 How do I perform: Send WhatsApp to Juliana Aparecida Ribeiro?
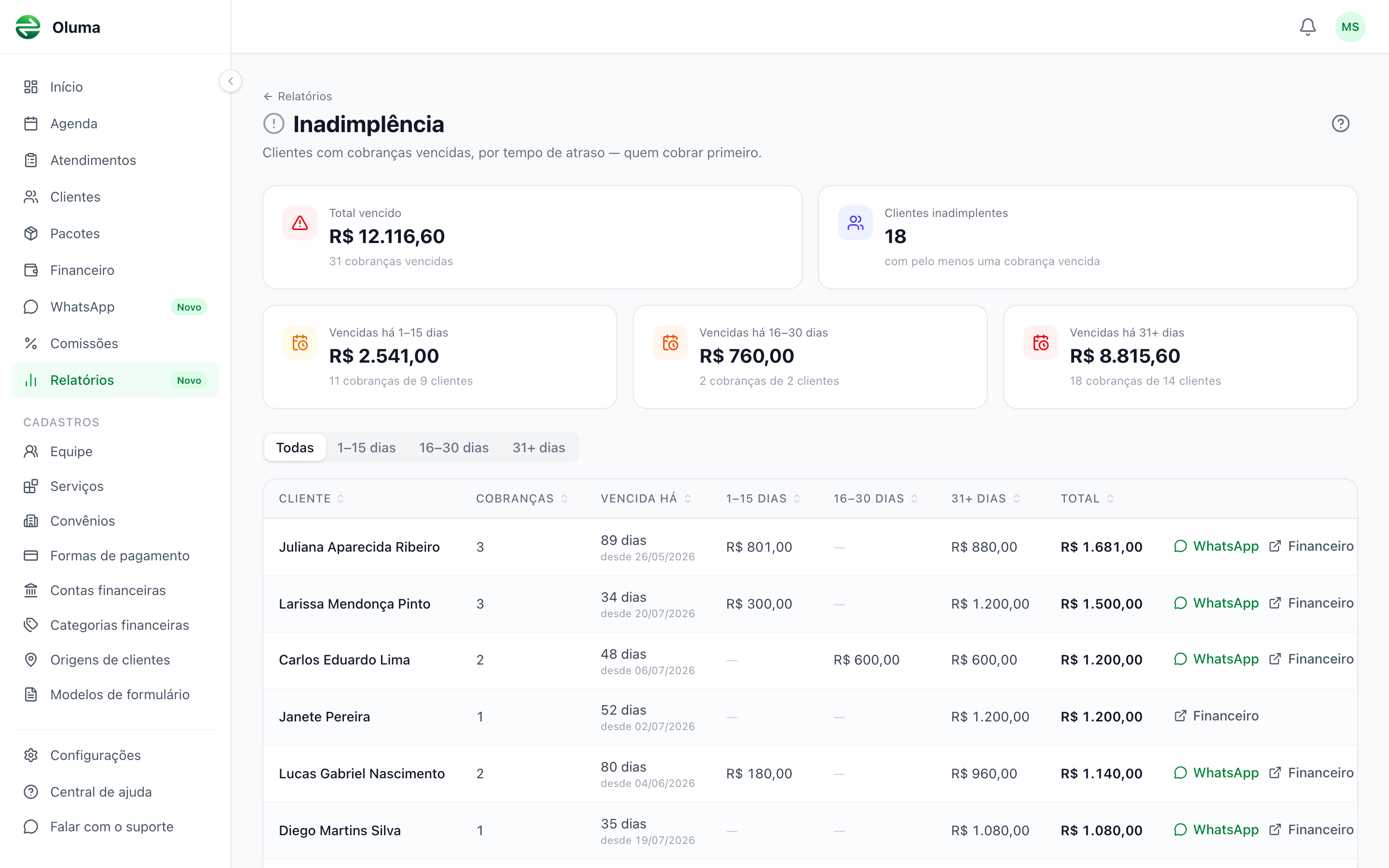point(1216,546)
